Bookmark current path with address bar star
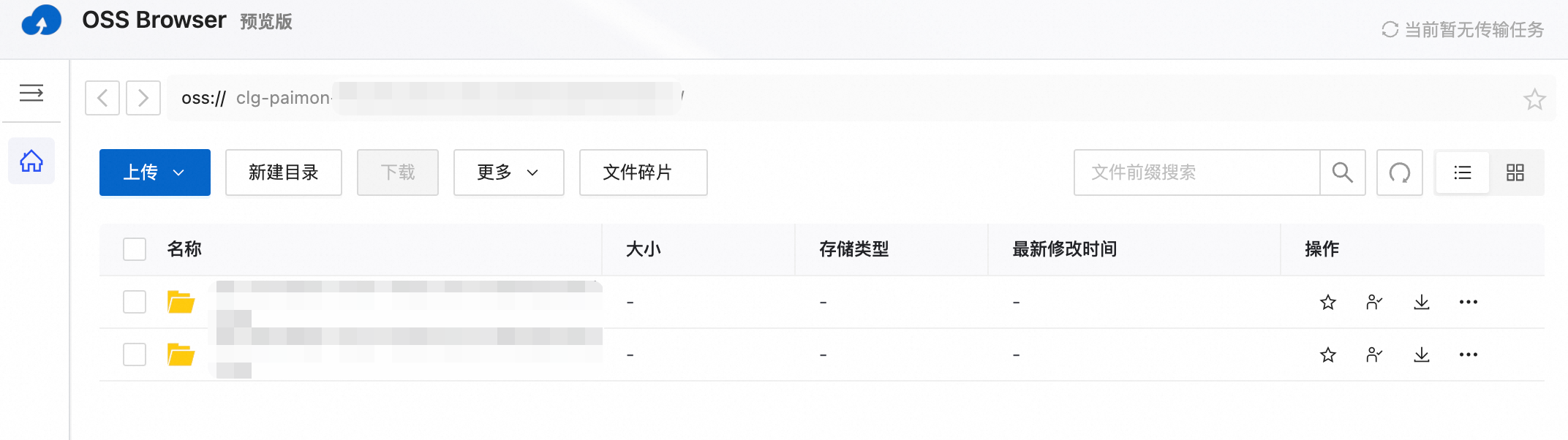Image resolution: width=1568 pixels, height=440 pixels. [1534, 99]
